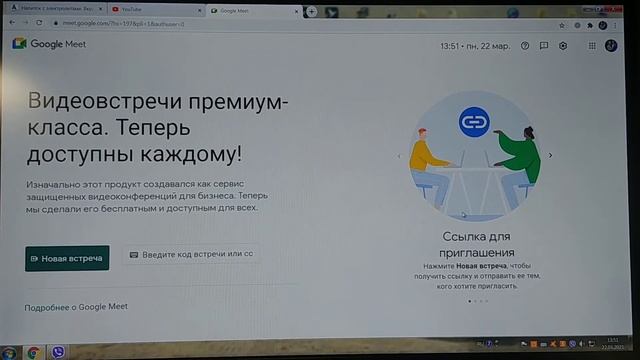640x360 pixels.
Task: Click the taskbar clock and date
Action: [612, 344]
